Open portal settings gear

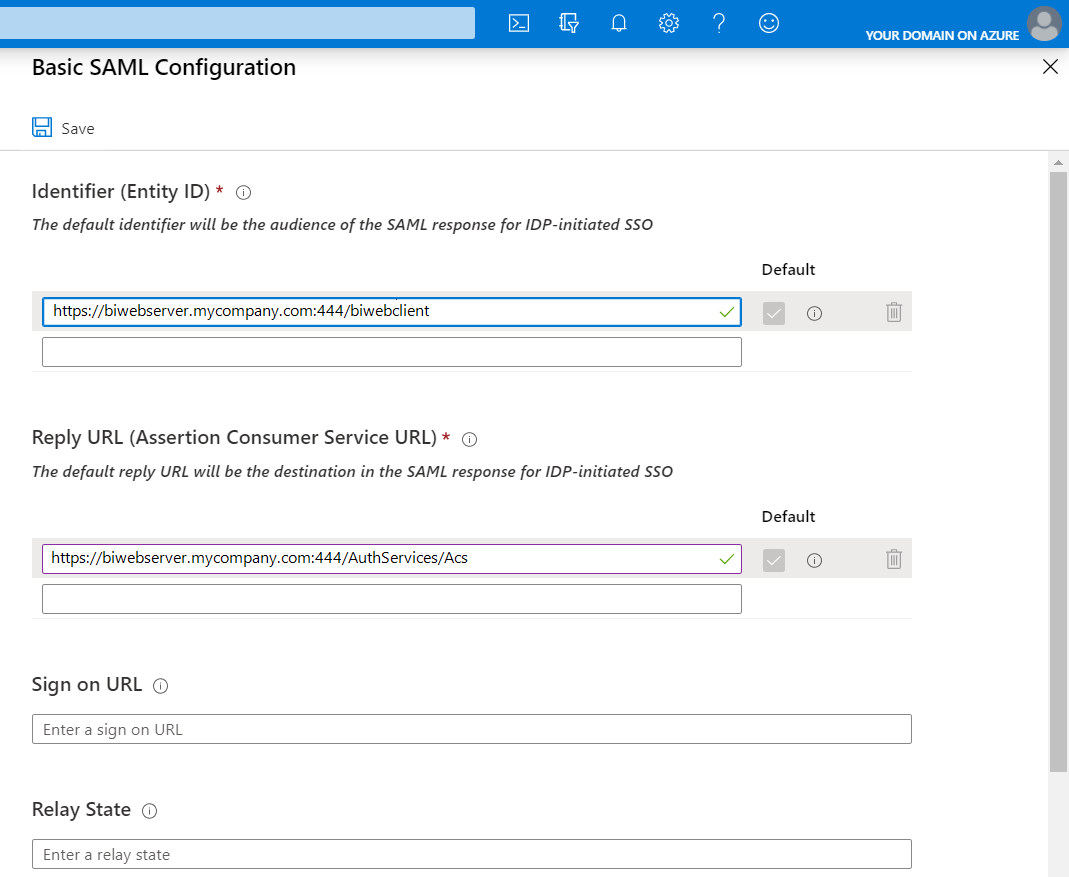point(669,23)
